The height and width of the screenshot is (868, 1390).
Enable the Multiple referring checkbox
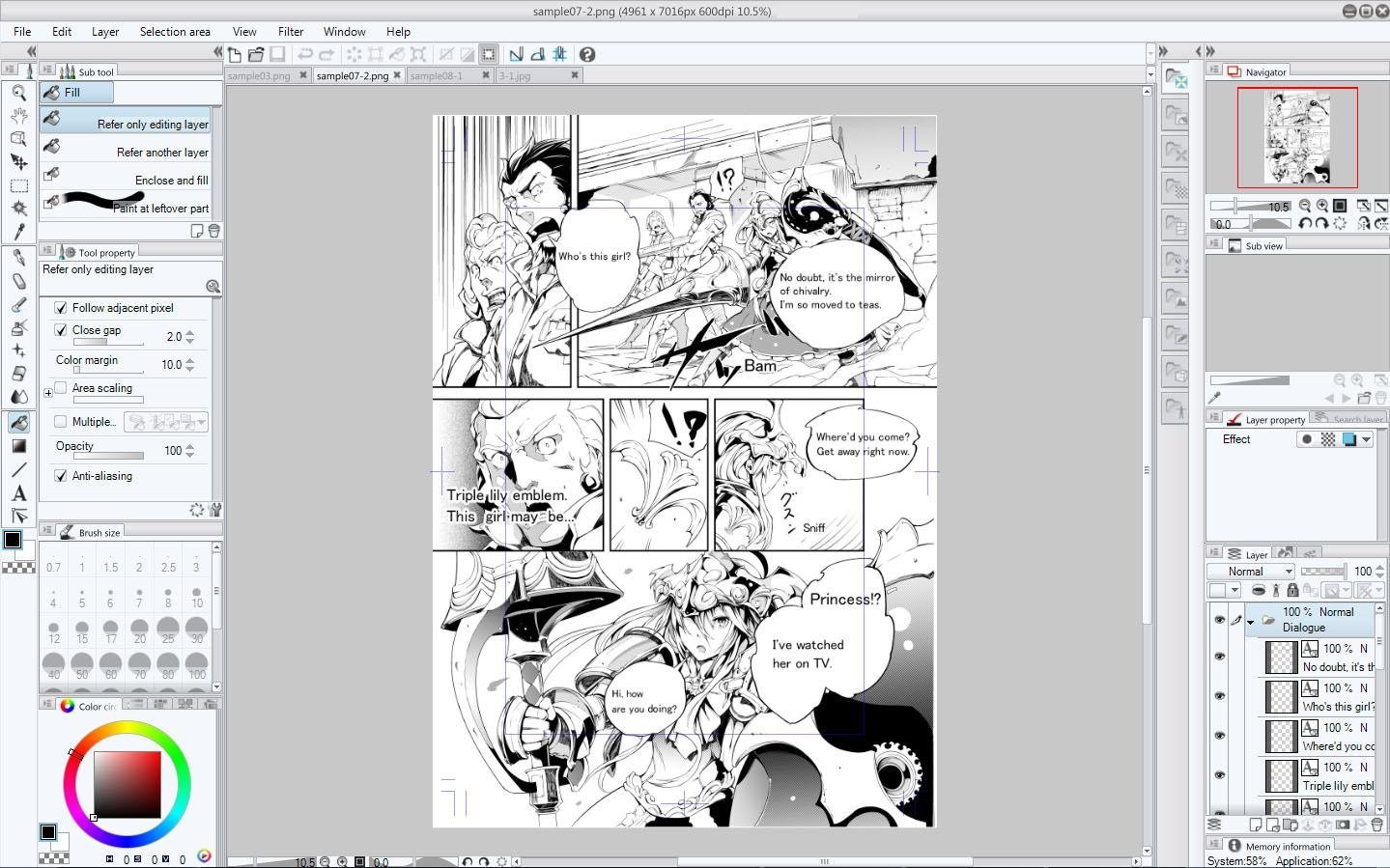61,422
